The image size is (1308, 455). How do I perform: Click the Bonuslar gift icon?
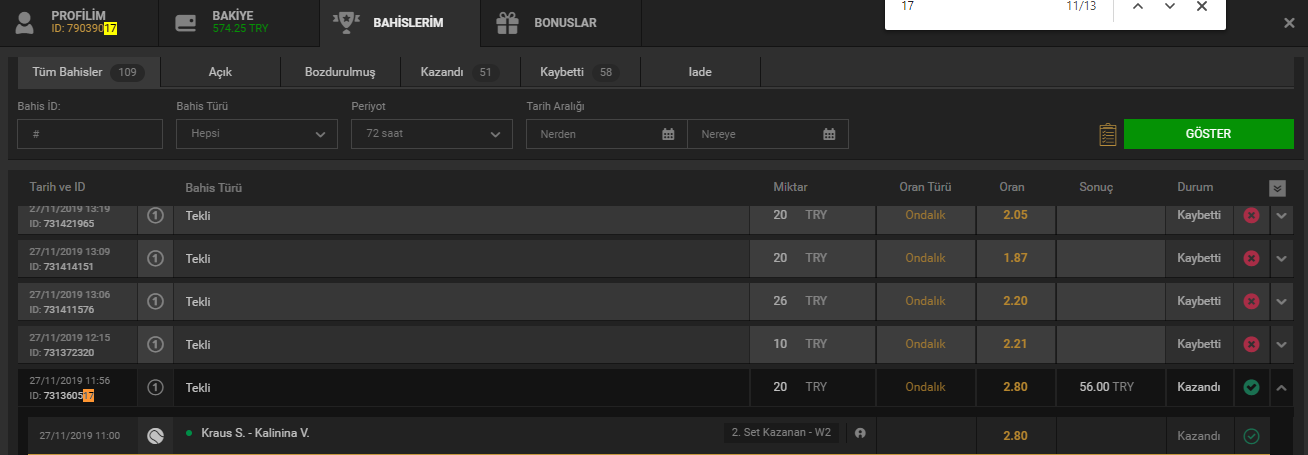[509, 22]
